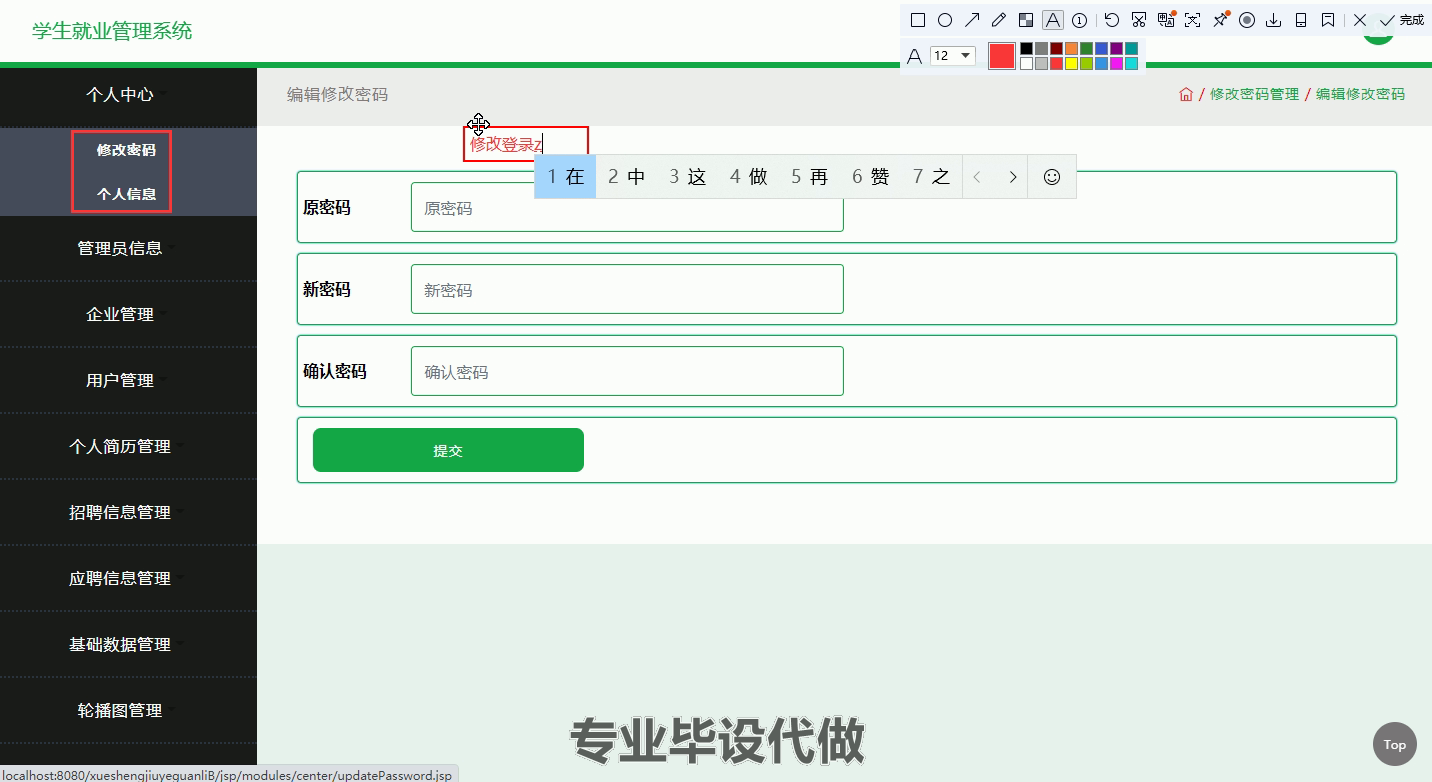This screenshot has width=1432, height=782.
Task: Expand the 个人简历管理 sidebar menu
Action: pyautogui.click(x=120, y=446)
